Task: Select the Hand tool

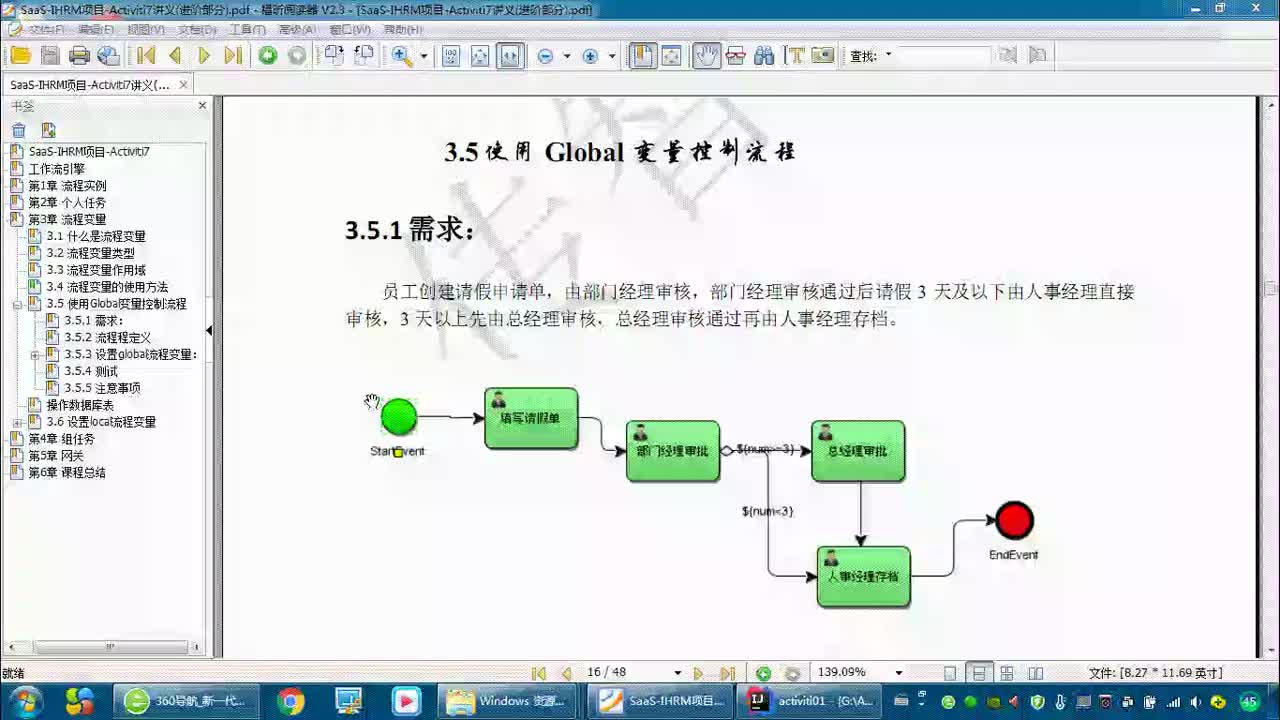Action: pos(706,56)
